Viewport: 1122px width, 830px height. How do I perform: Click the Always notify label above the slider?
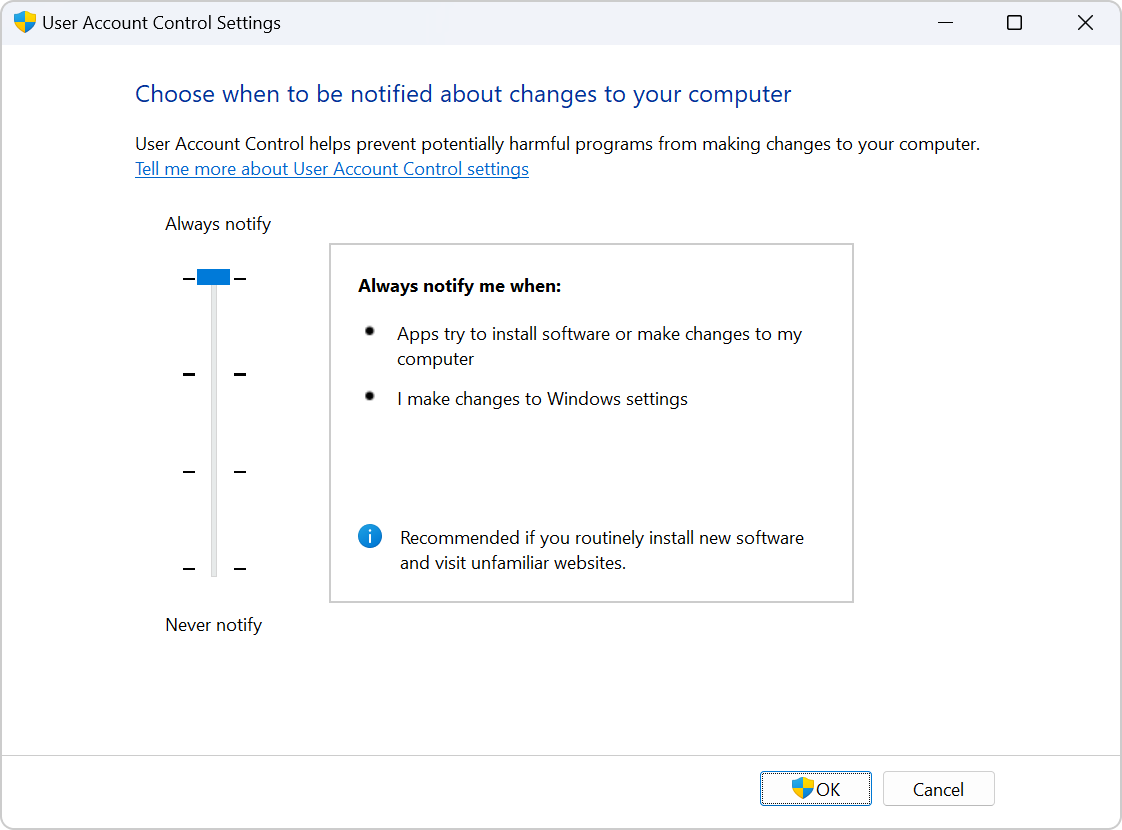click(x=218, y=223)
